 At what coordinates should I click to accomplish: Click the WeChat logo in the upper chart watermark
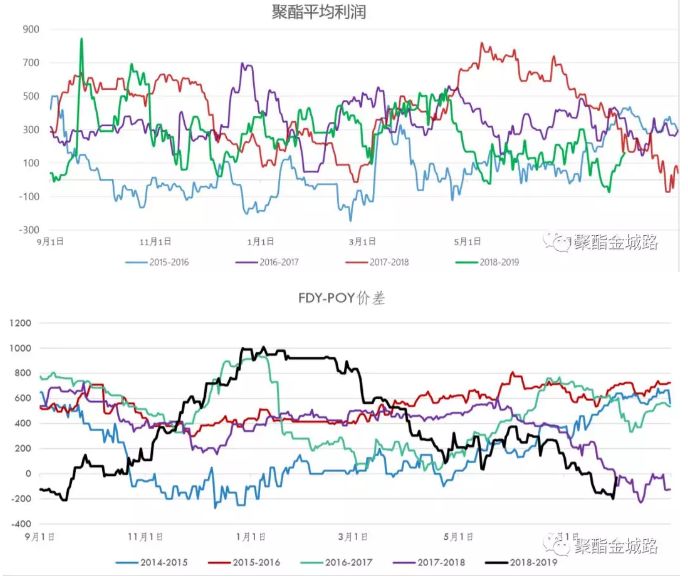coord(556,241)
